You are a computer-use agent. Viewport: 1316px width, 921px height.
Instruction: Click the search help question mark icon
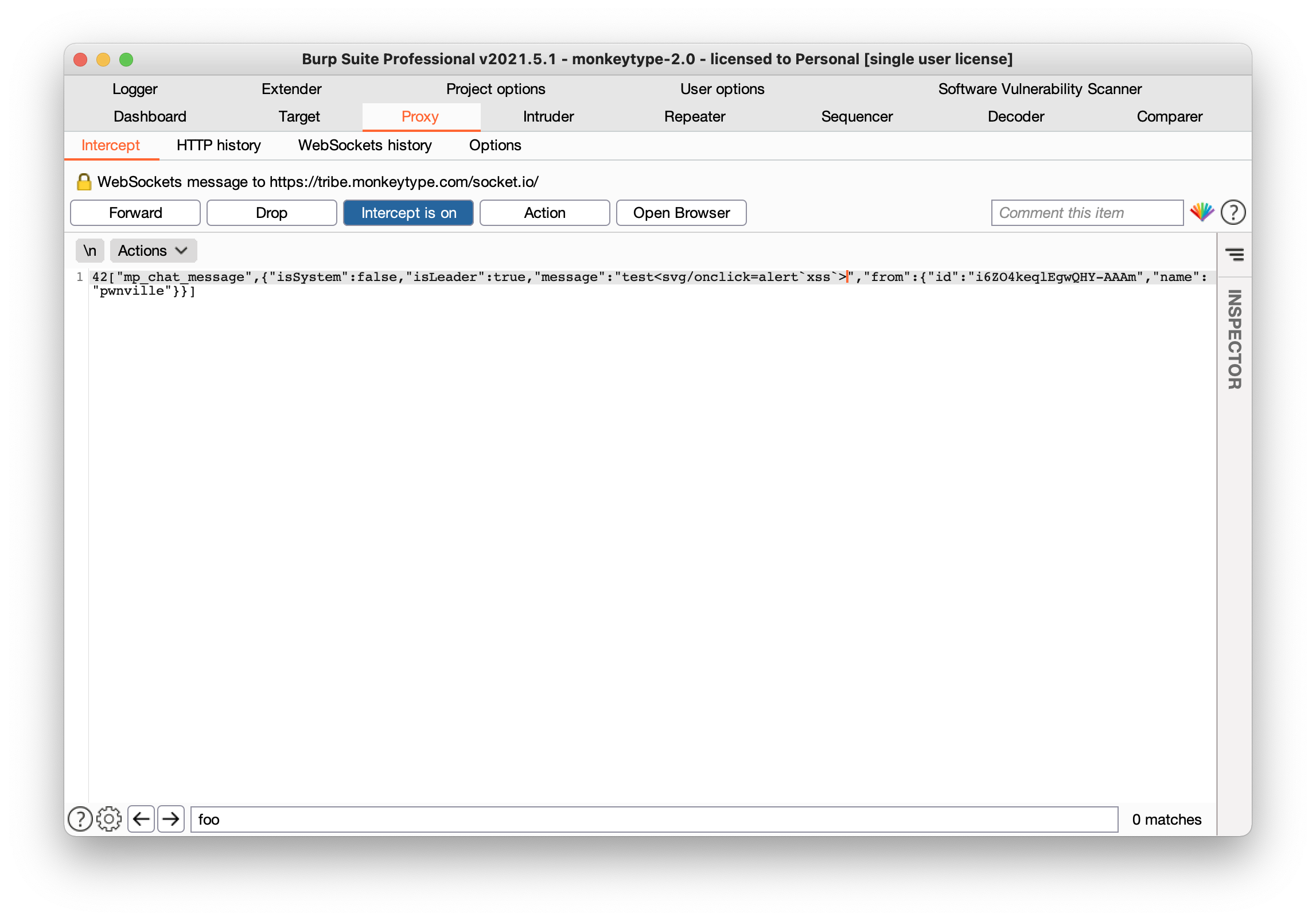click(80, 819)
